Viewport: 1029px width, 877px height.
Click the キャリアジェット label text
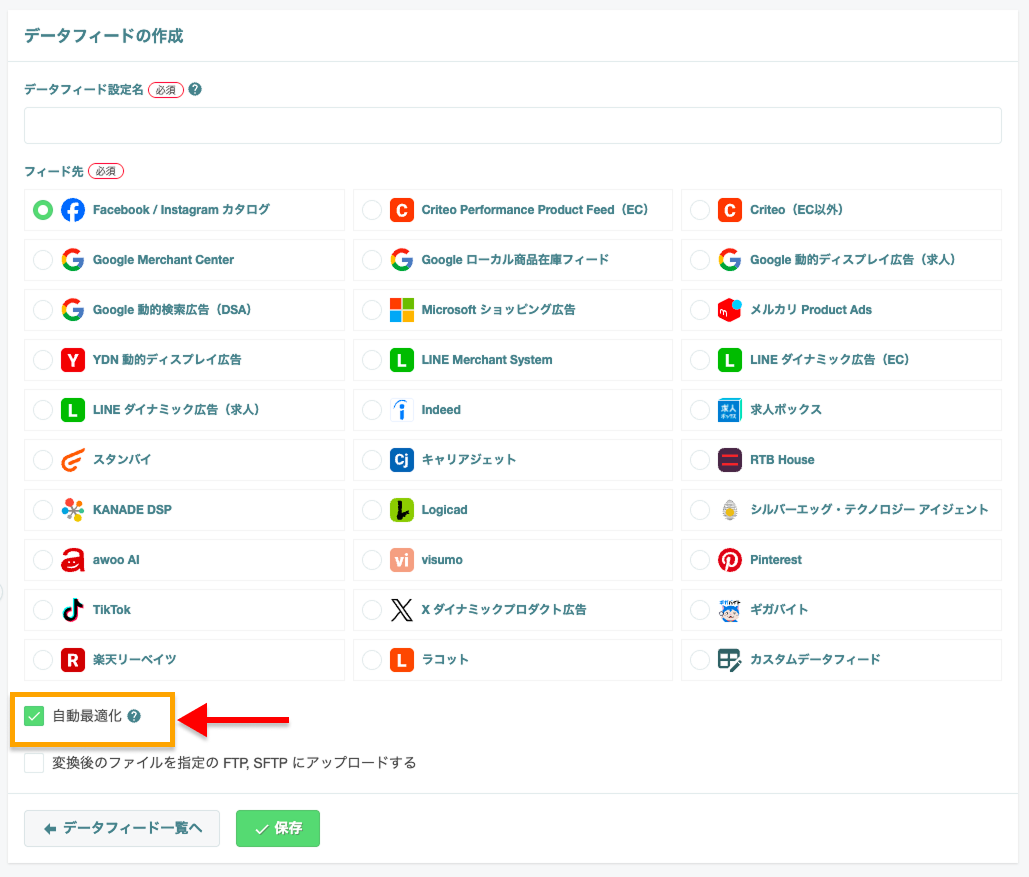point(469,460)
